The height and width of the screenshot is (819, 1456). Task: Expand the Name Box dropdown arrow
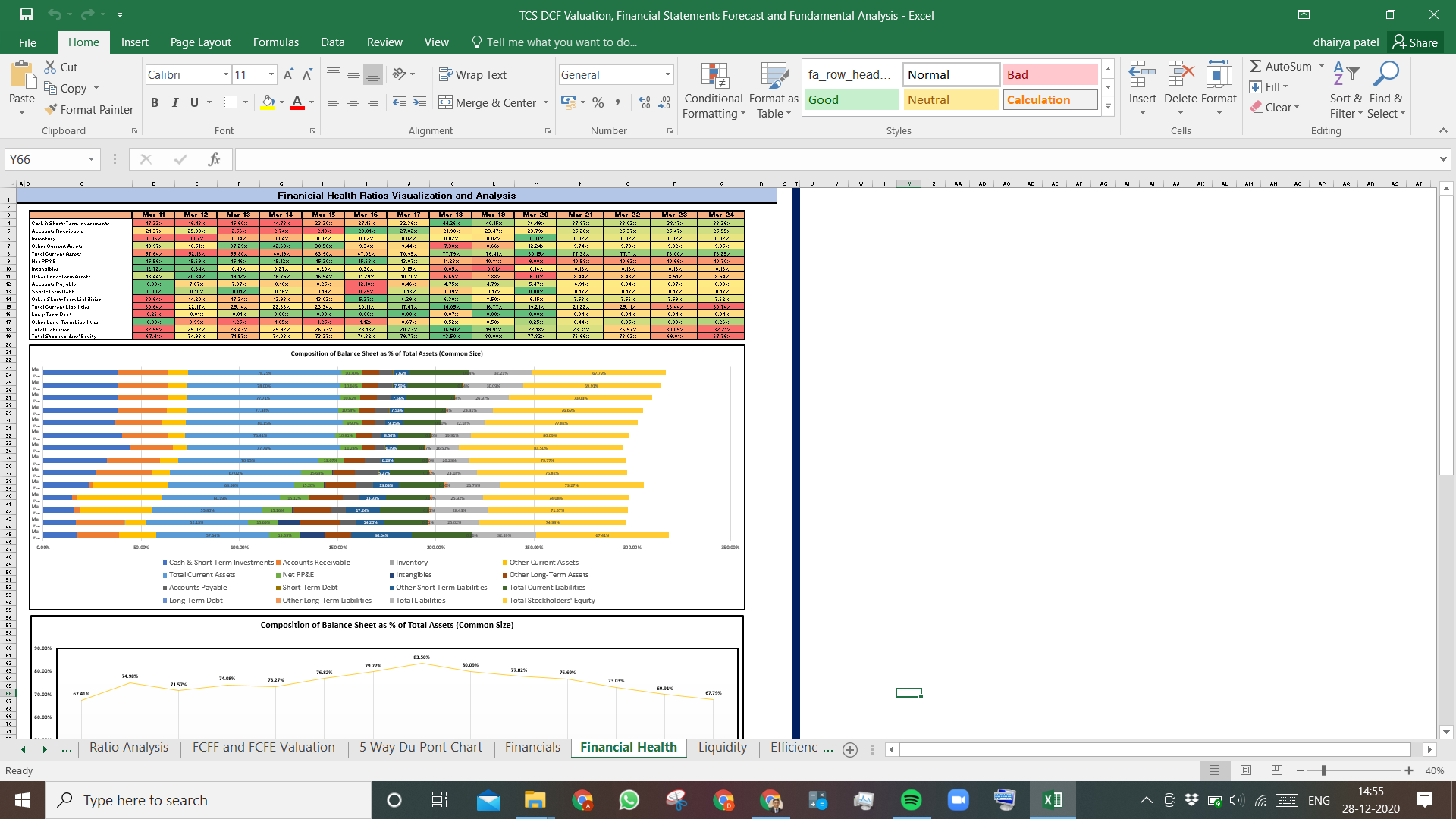[91, 159]
